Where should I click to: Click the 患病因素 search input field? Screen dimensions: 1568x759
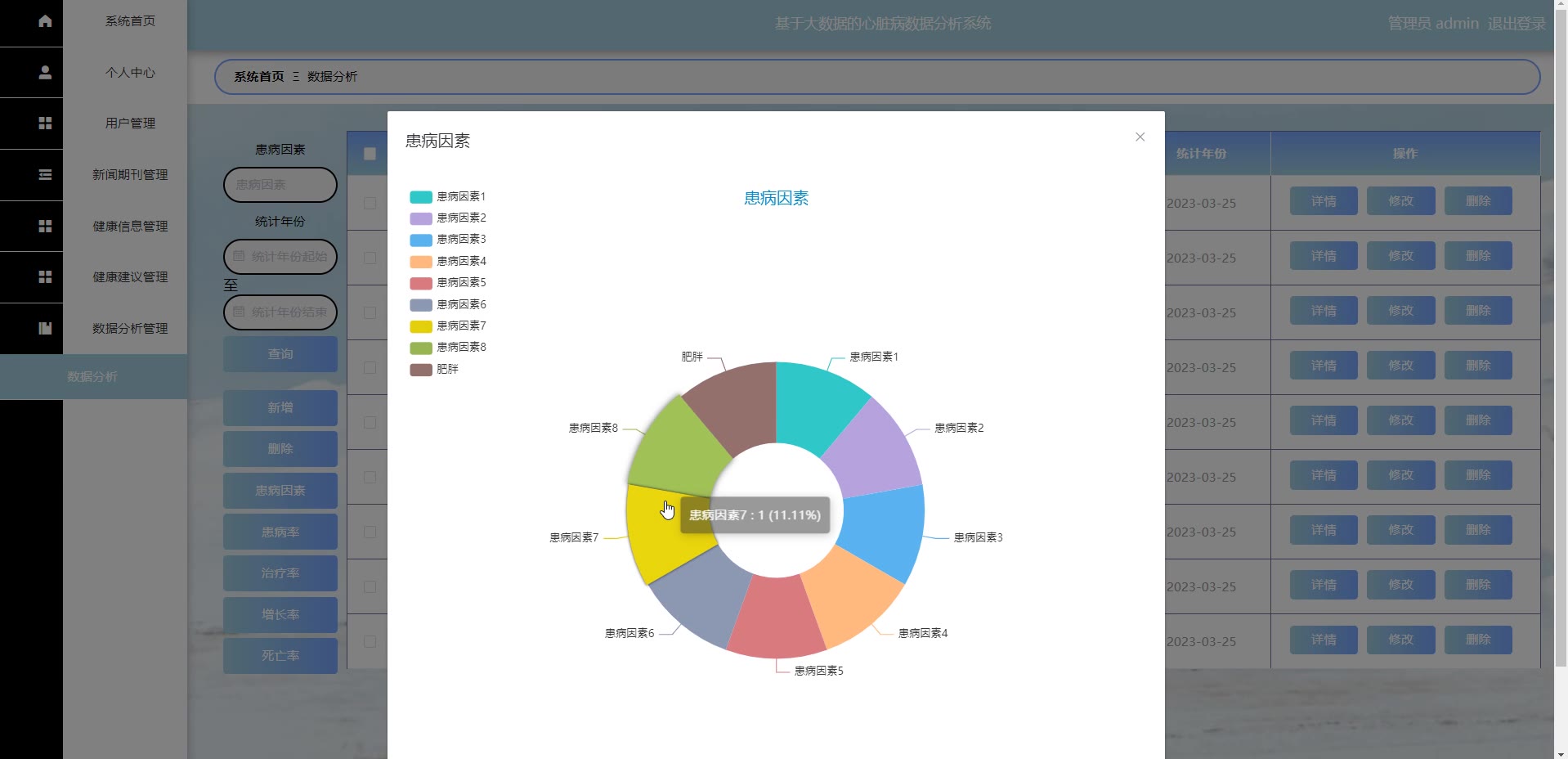280,185
